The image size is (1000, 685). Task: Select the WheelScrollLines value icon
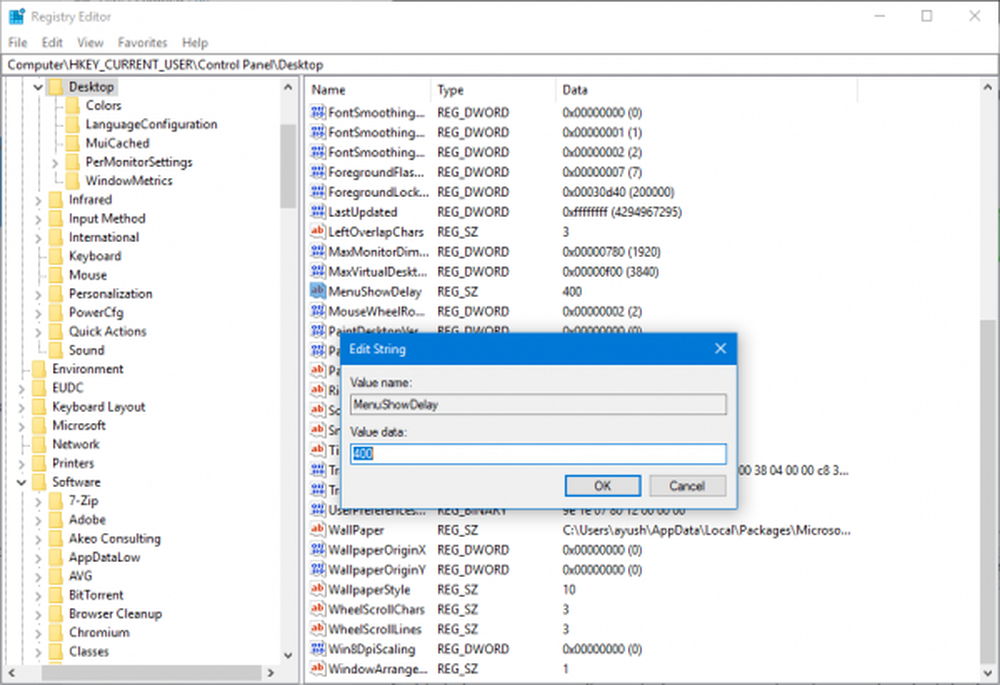tap(317, 629)
